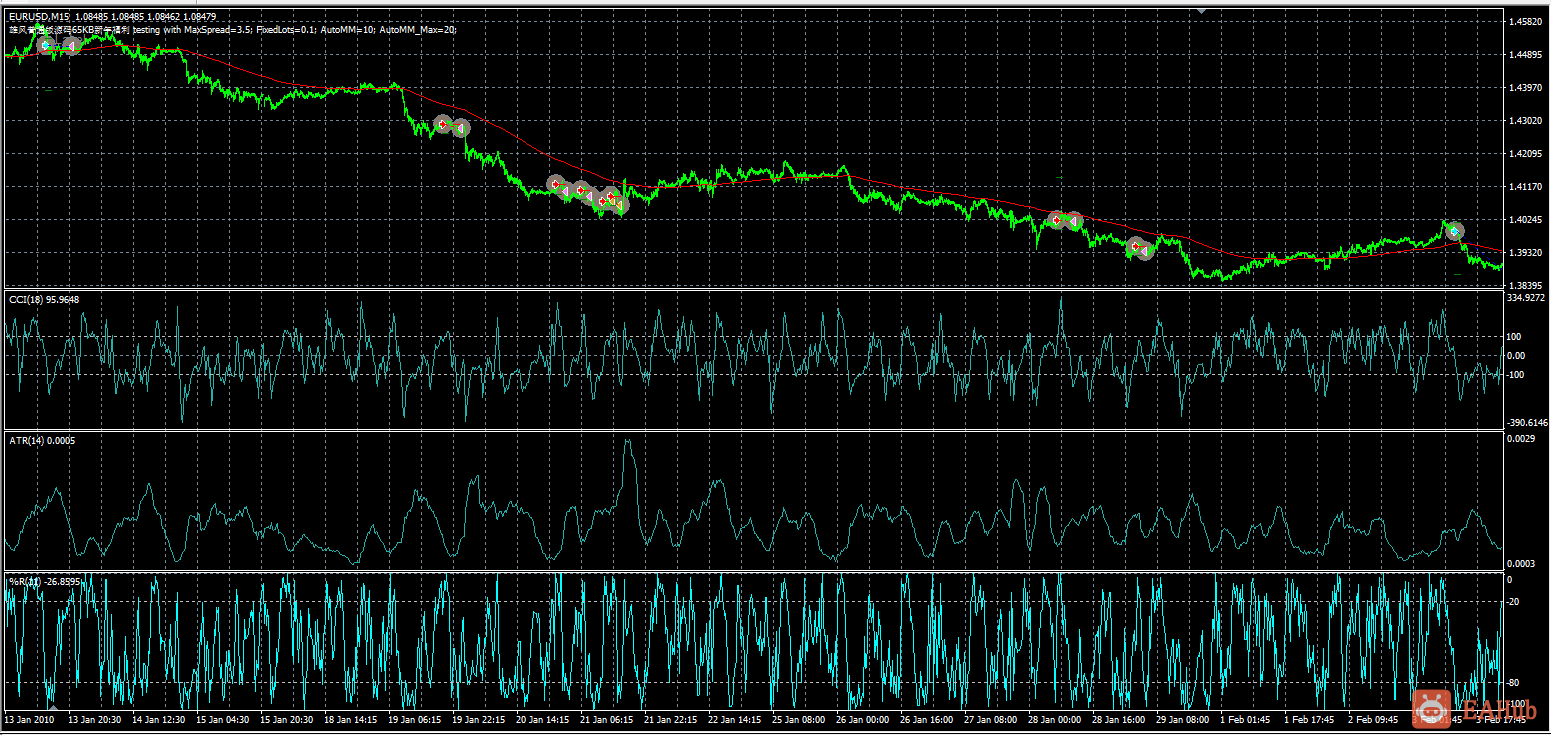Click time label 1 Feb 17:45
This screenshot has height=735, width=1551.
pos(1310,719)
